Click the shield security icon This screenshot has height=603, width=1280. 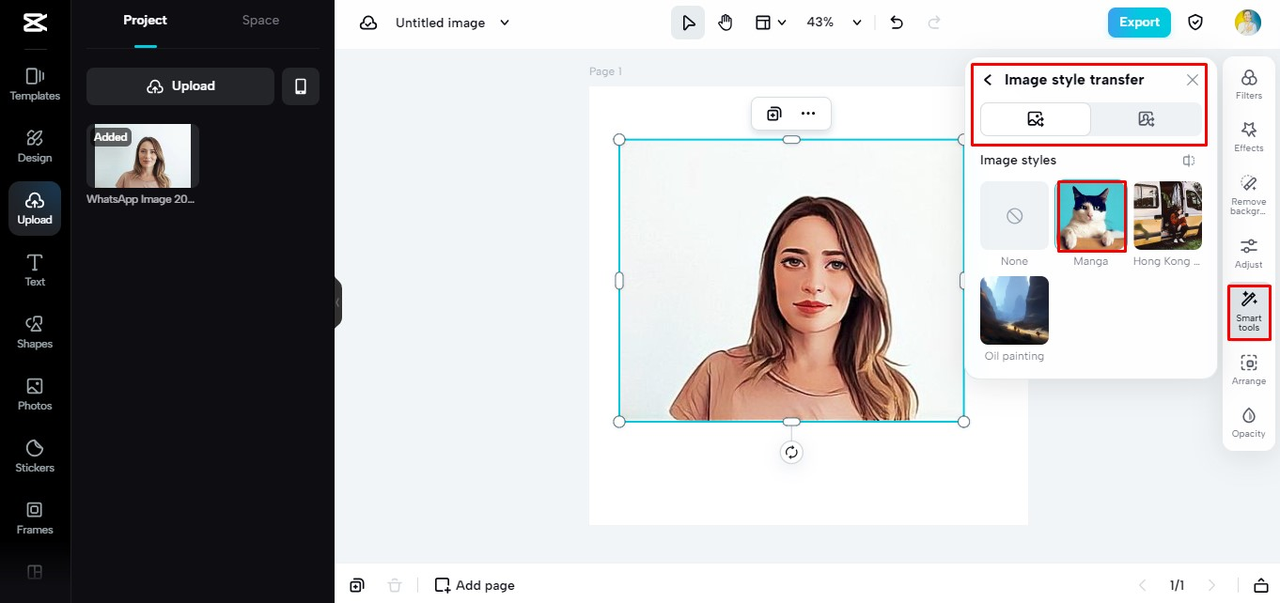point(1195,22)
